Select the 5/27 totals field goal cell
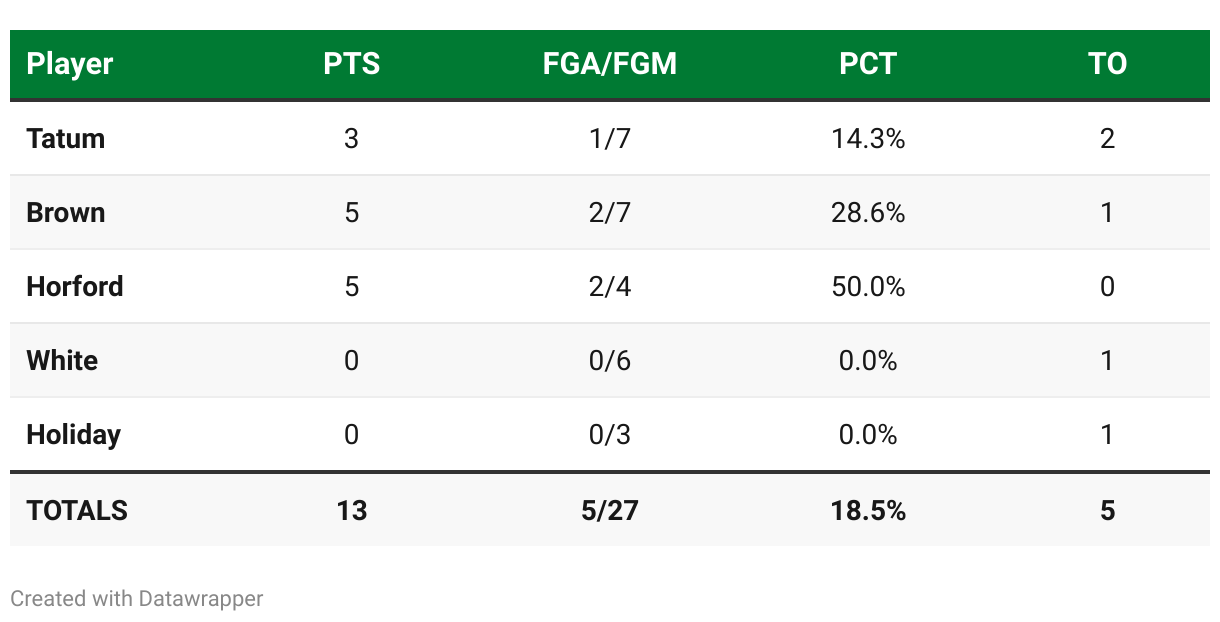1220x622 pixels. click(609, 510)
